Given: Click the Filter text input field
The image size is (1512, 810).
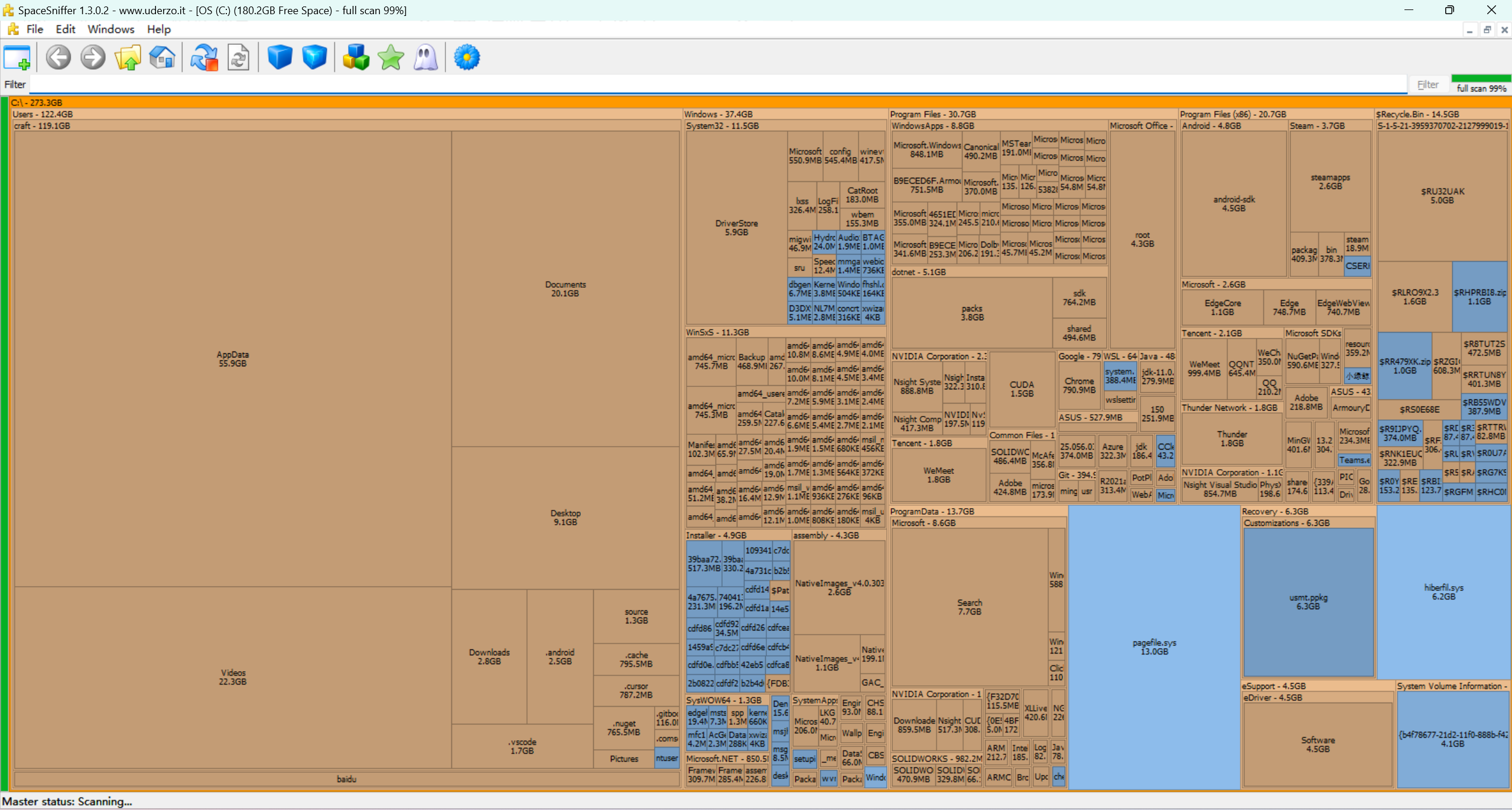Looking at the screenshot, I should click(x=718, y=84).
